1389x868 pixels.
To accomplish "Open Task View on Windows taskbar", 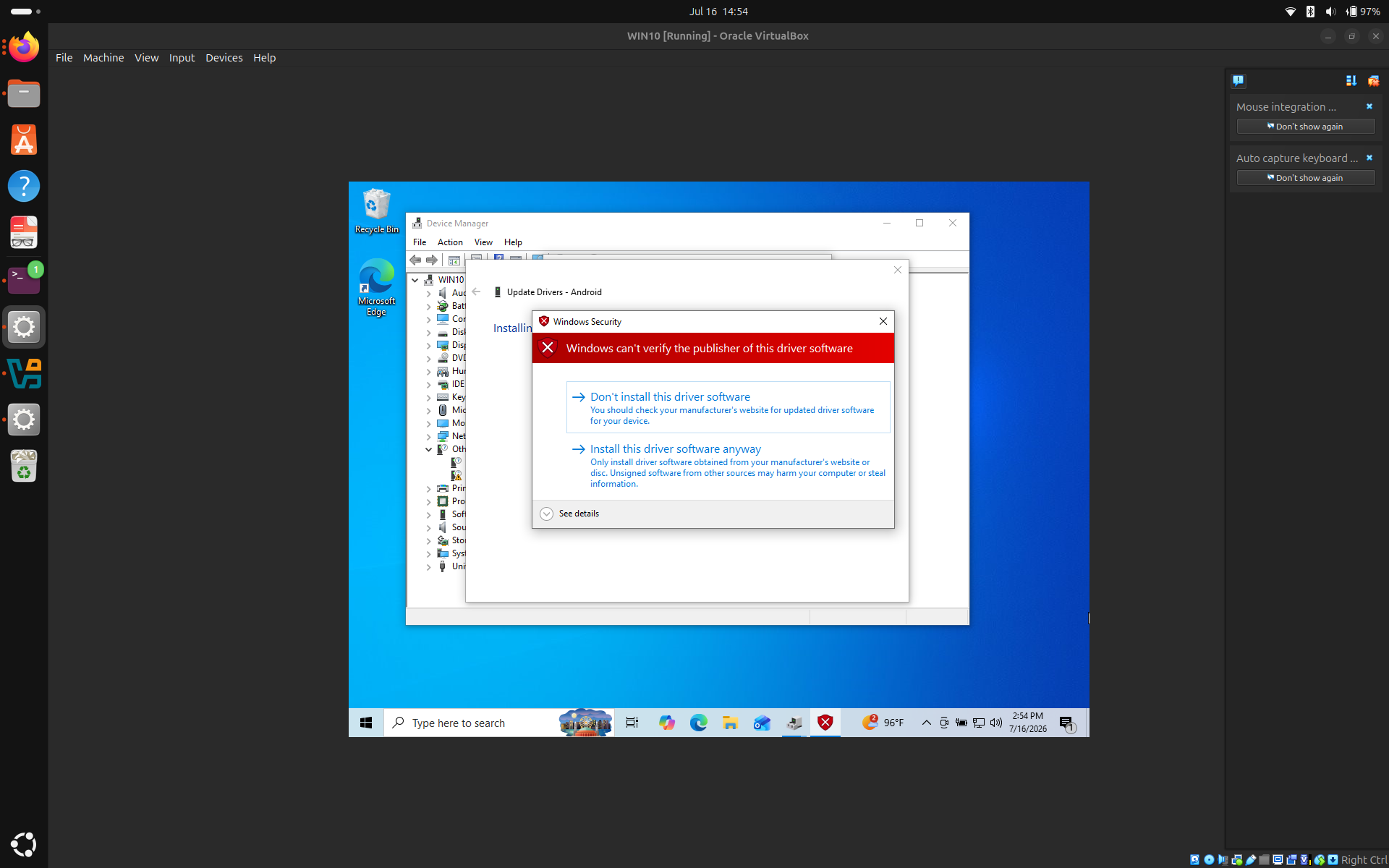I will coord(632,723).
